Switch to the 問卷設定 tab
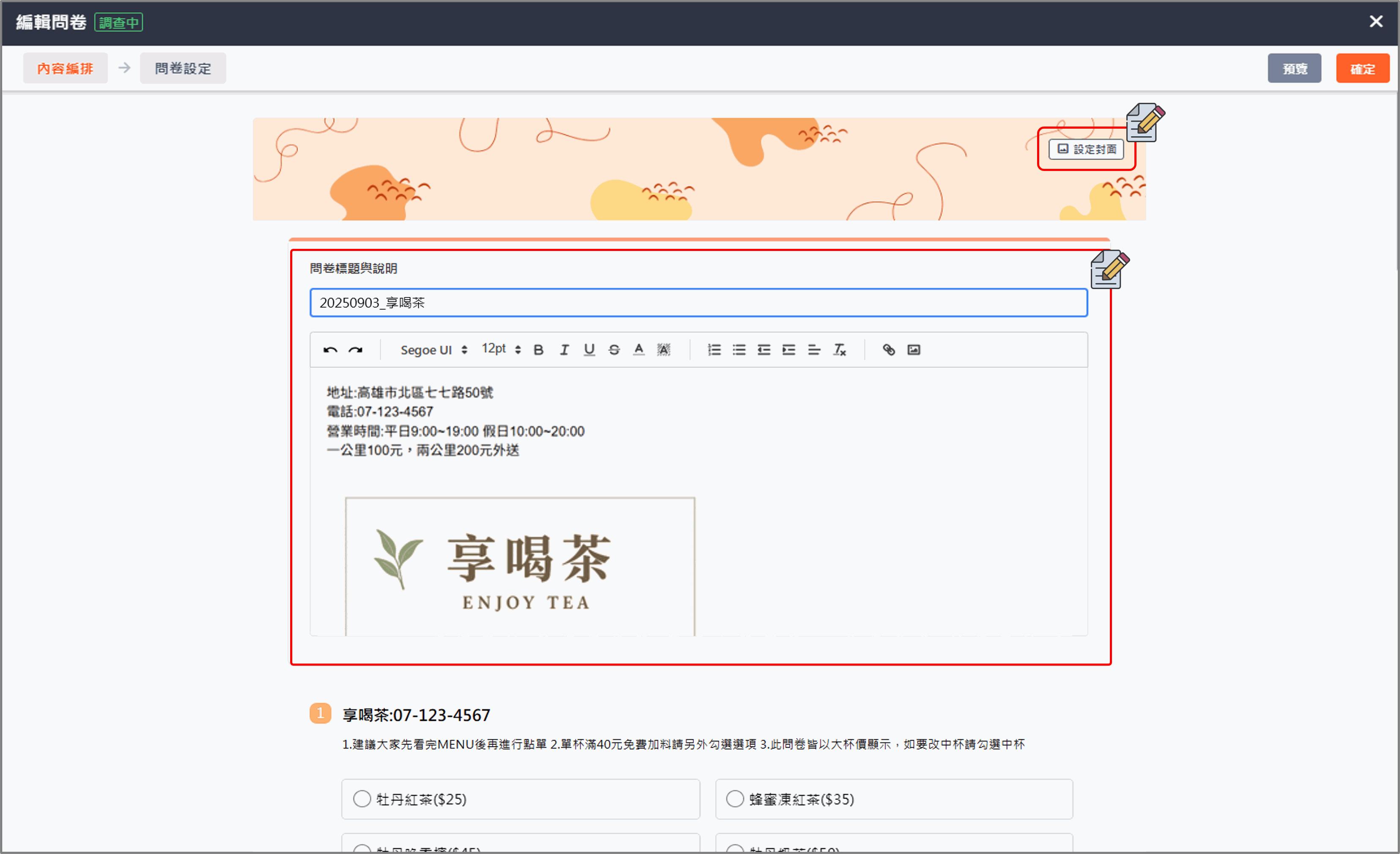The height and width of the screenshot is (854, 1400). click(183, 68)
